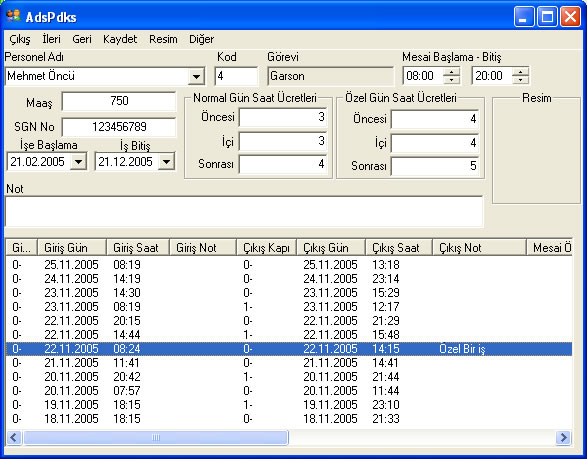
Task: Click Kaydet in the menu bar
Action: [x=120, y=39]
